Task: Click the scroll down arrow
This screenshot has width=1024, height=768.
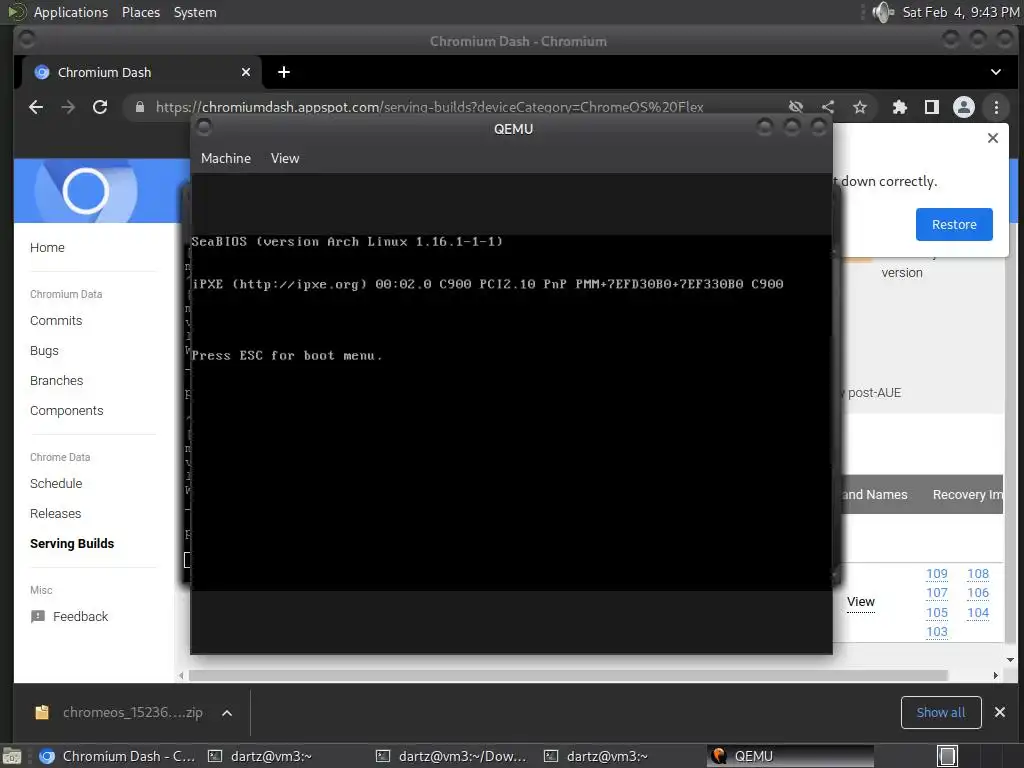Action: tap(1010, 660)
